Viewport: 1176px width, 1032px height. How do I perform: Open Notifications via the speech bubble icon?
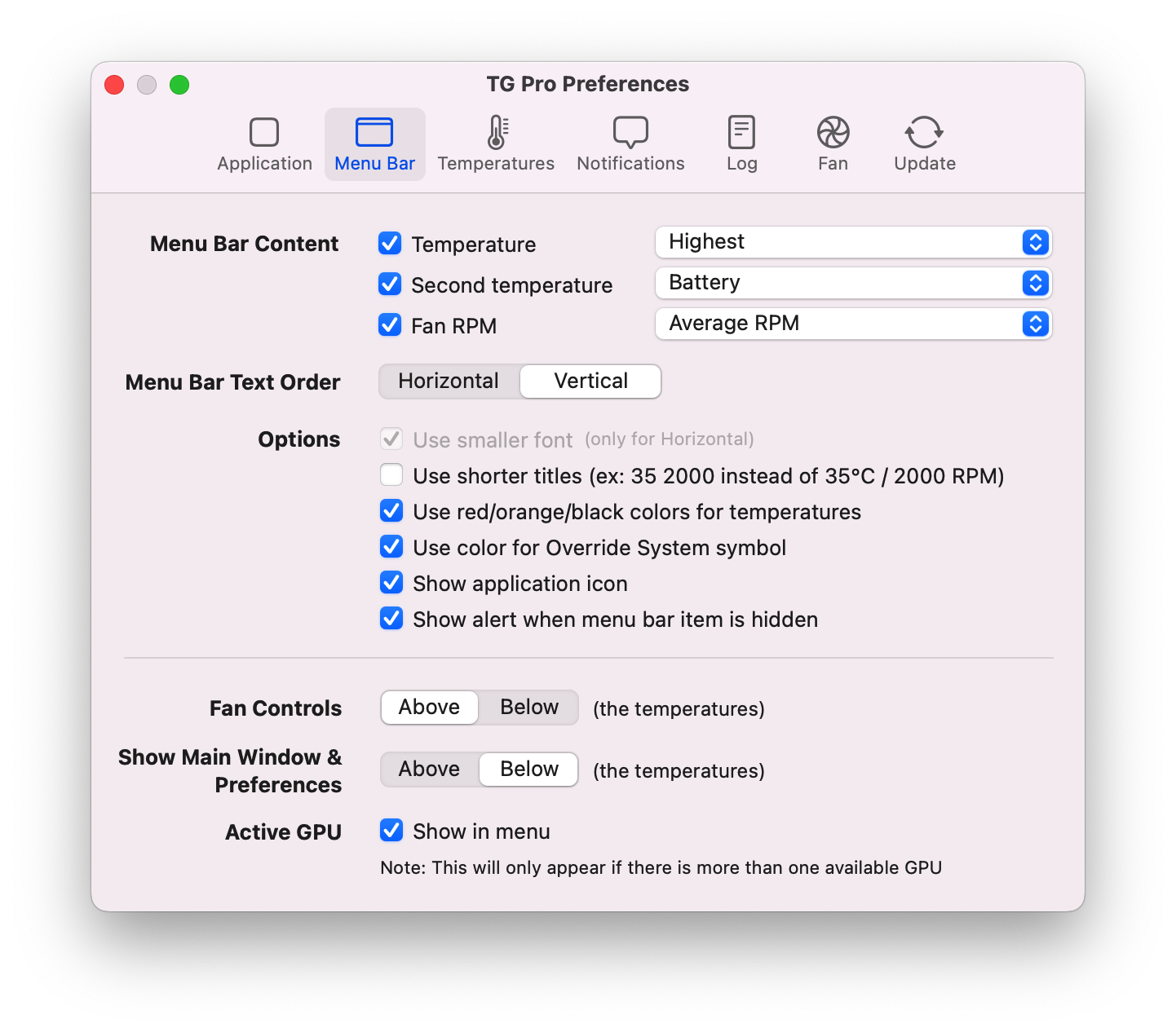[x=630, y=132]
